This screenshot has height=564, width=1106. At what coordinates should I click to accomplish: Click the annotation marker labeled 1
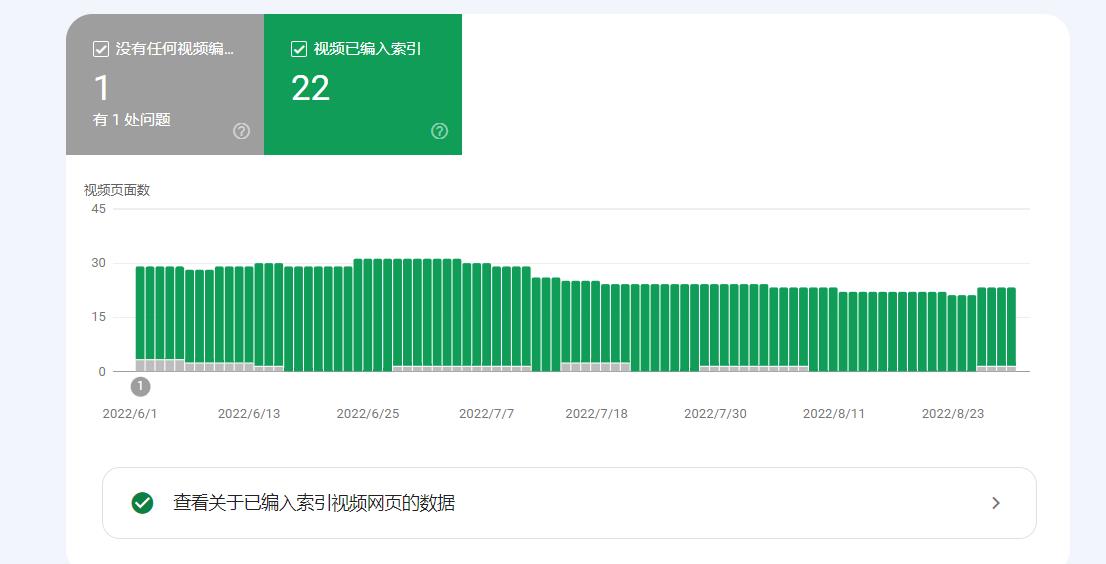pyautogui.click(x=140, y=386)
